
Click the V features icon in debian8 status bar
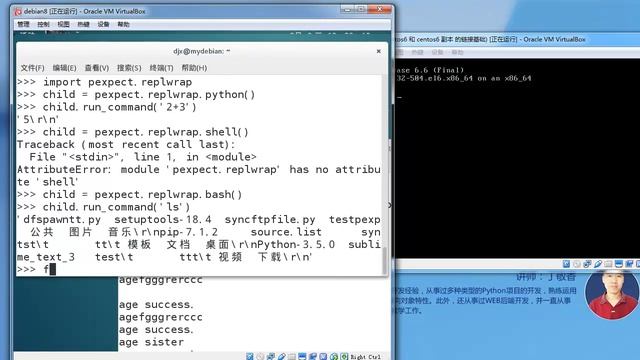pos(323,356)
